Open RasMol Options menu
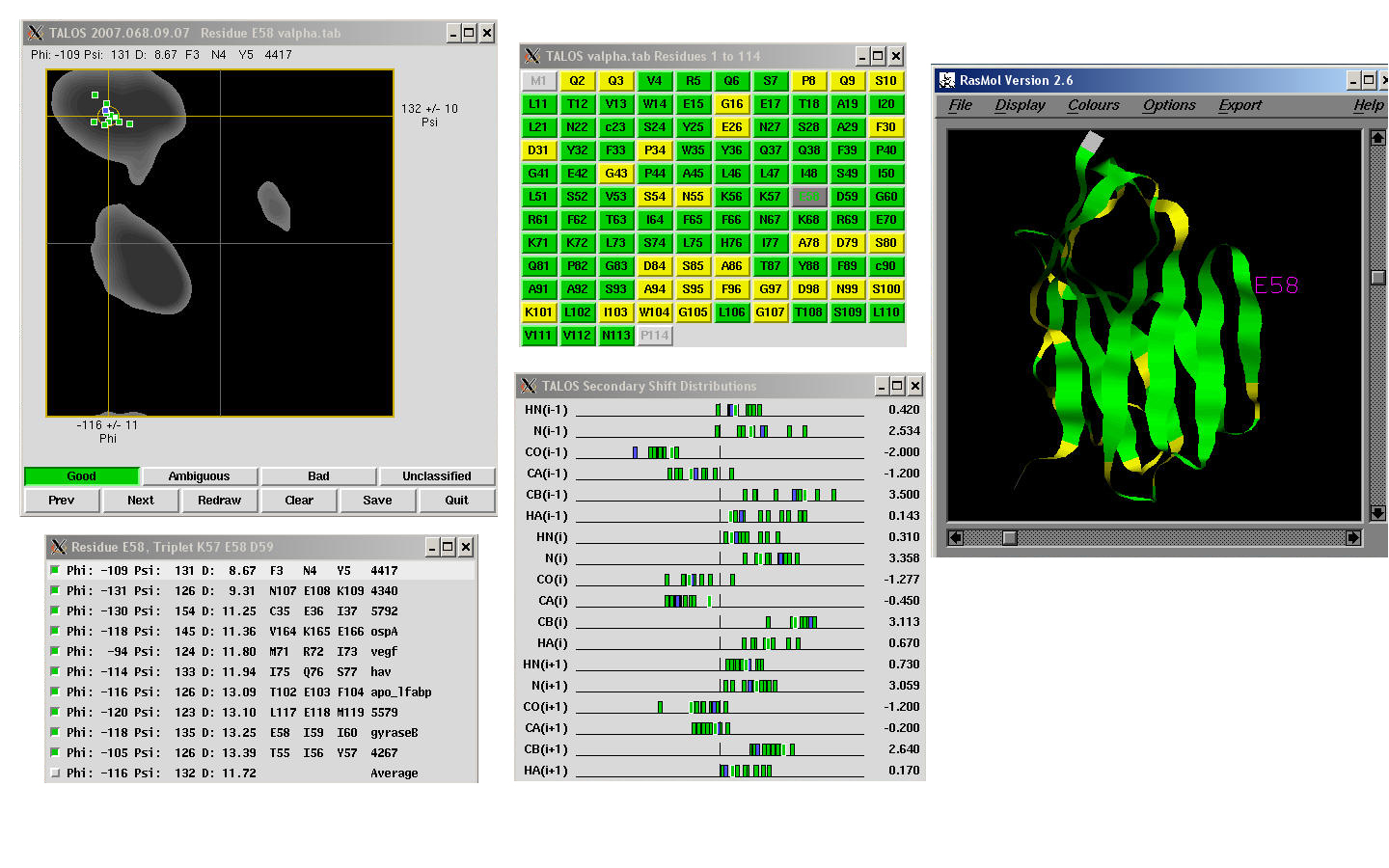 1169,105
